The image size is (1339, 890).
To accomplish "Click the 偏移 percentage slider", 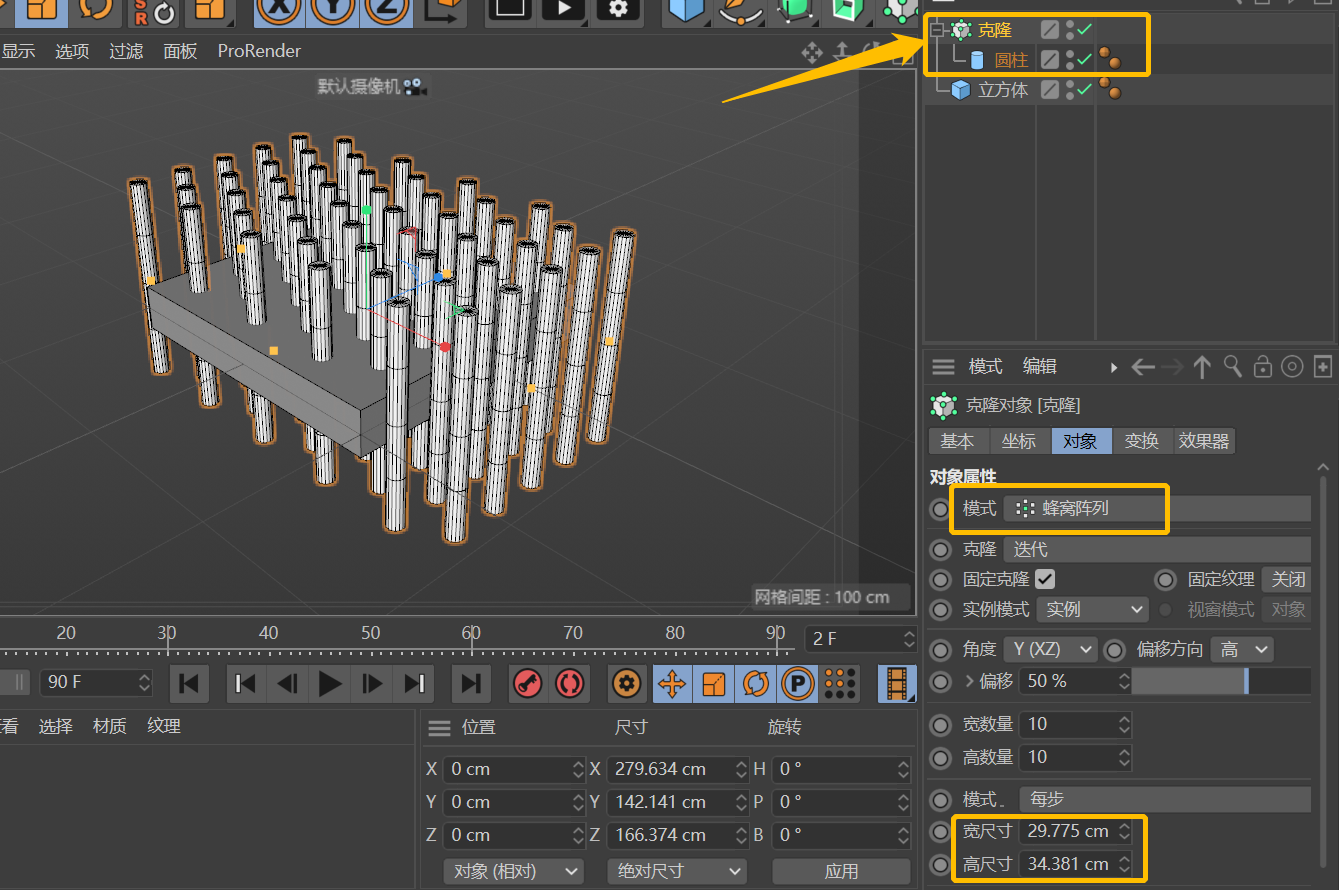I will point(1221,681).
